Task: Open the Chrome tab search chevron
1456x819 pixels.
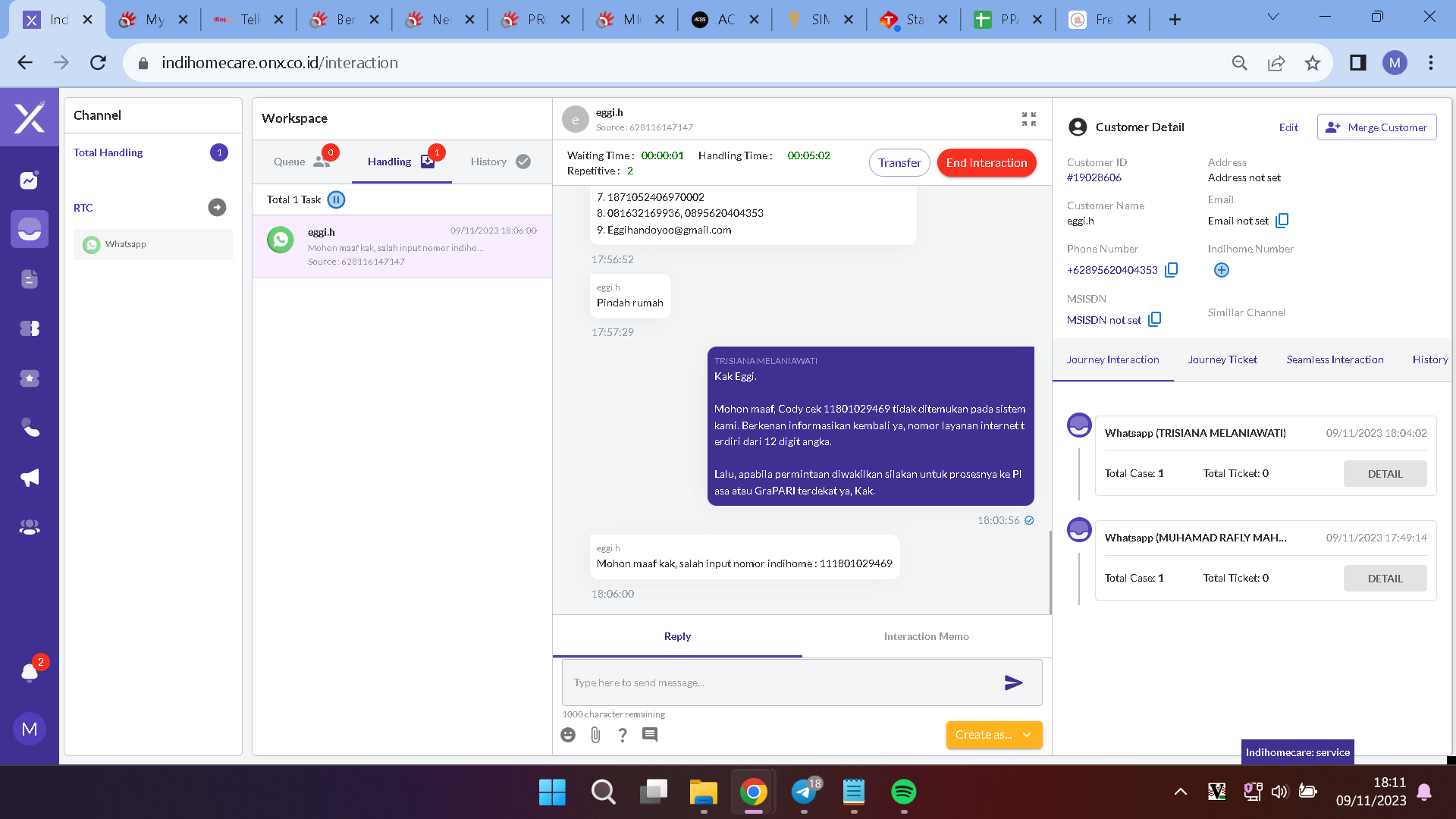Action: [x=1273, y=17]
